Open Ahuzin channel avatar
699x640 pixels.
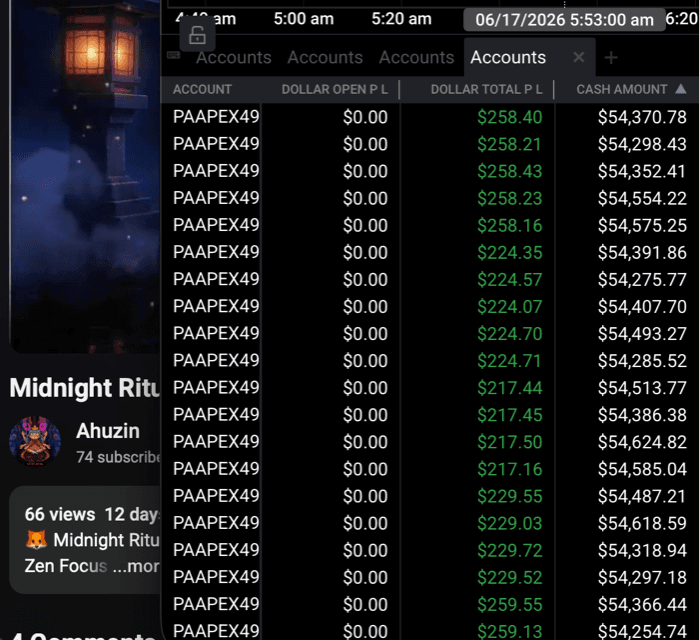coord(35,441)
